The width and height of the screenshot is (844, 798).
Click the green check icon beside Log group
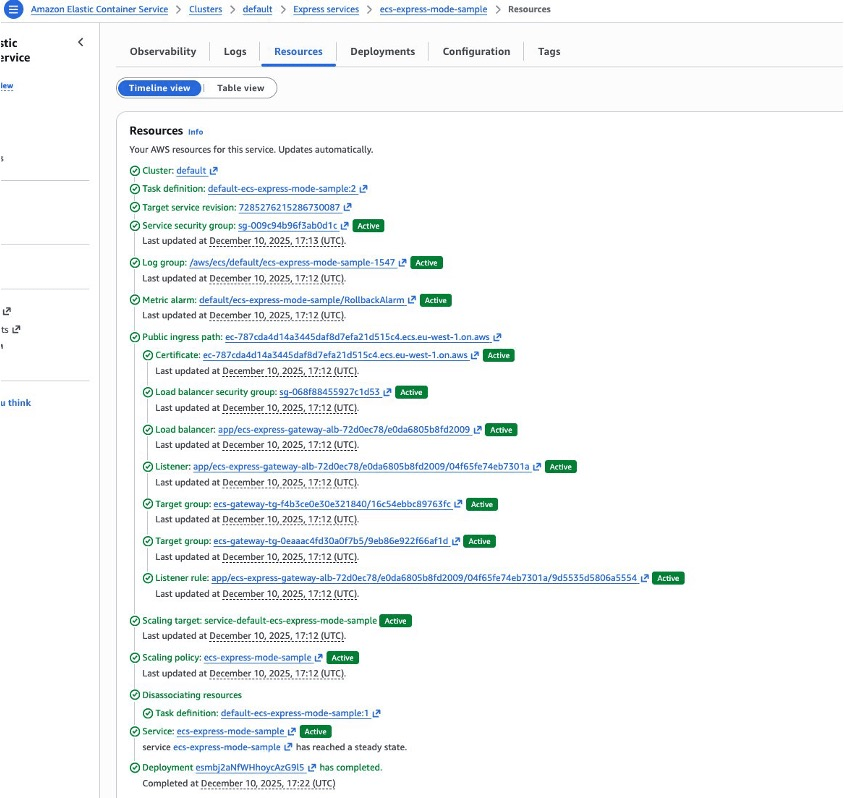[x=135, y=262]
